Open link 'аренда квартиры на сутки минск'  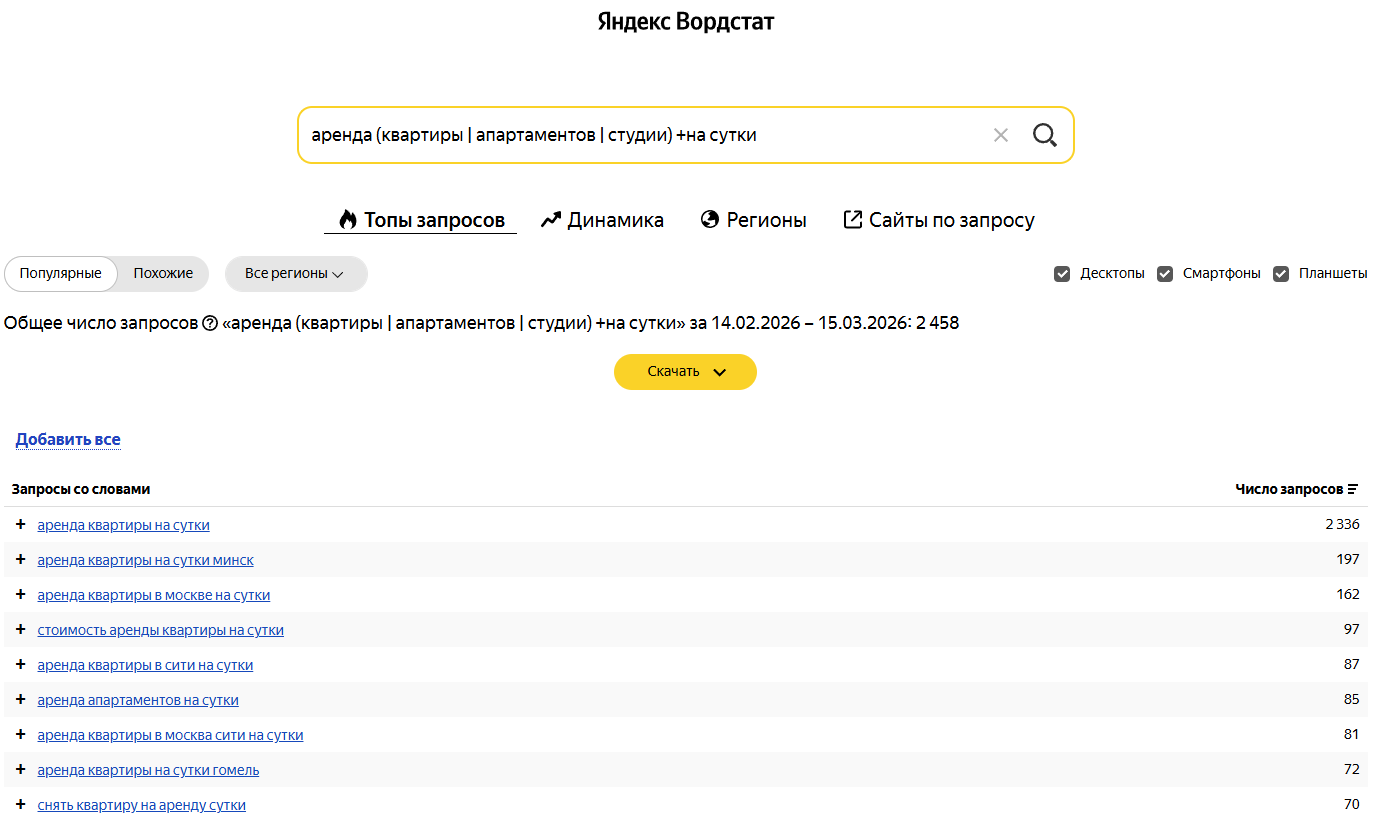146,560
